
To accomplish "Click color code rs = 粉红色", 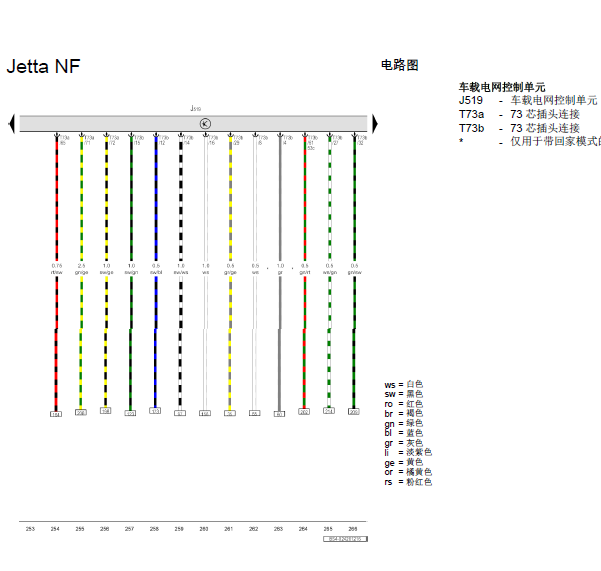I will (408, 482).
